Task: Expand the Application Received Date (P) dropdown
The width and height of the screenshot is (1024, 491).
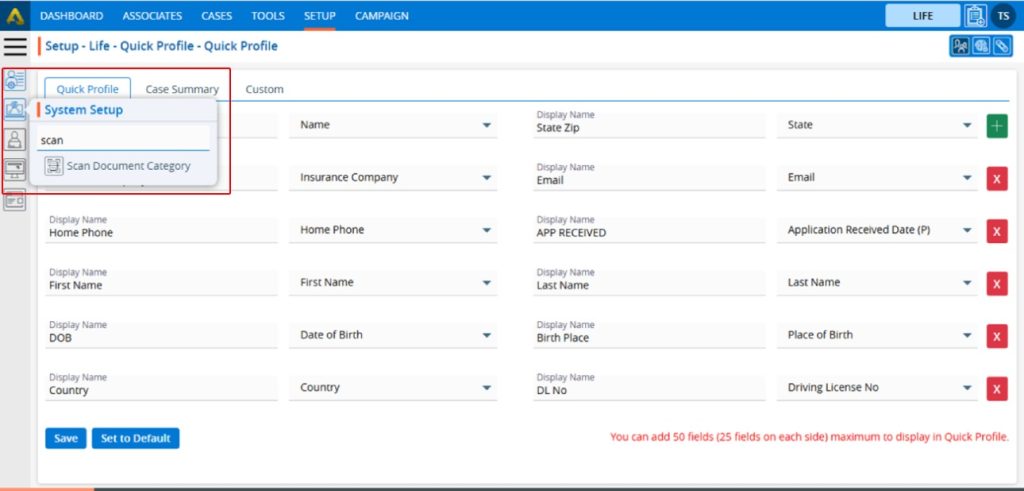Action: click(x=966, y=231)
